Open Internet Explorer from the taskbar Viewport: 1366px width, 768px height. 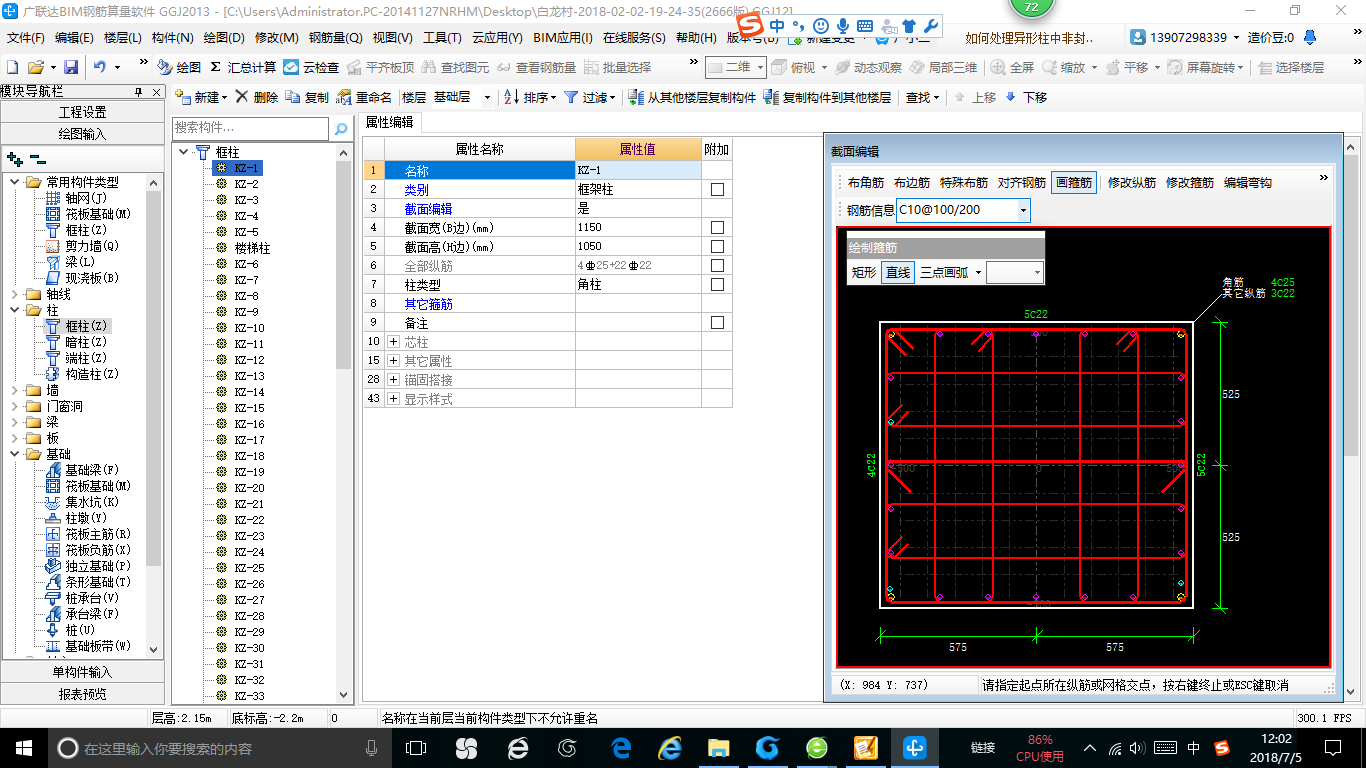pos(670,747)
